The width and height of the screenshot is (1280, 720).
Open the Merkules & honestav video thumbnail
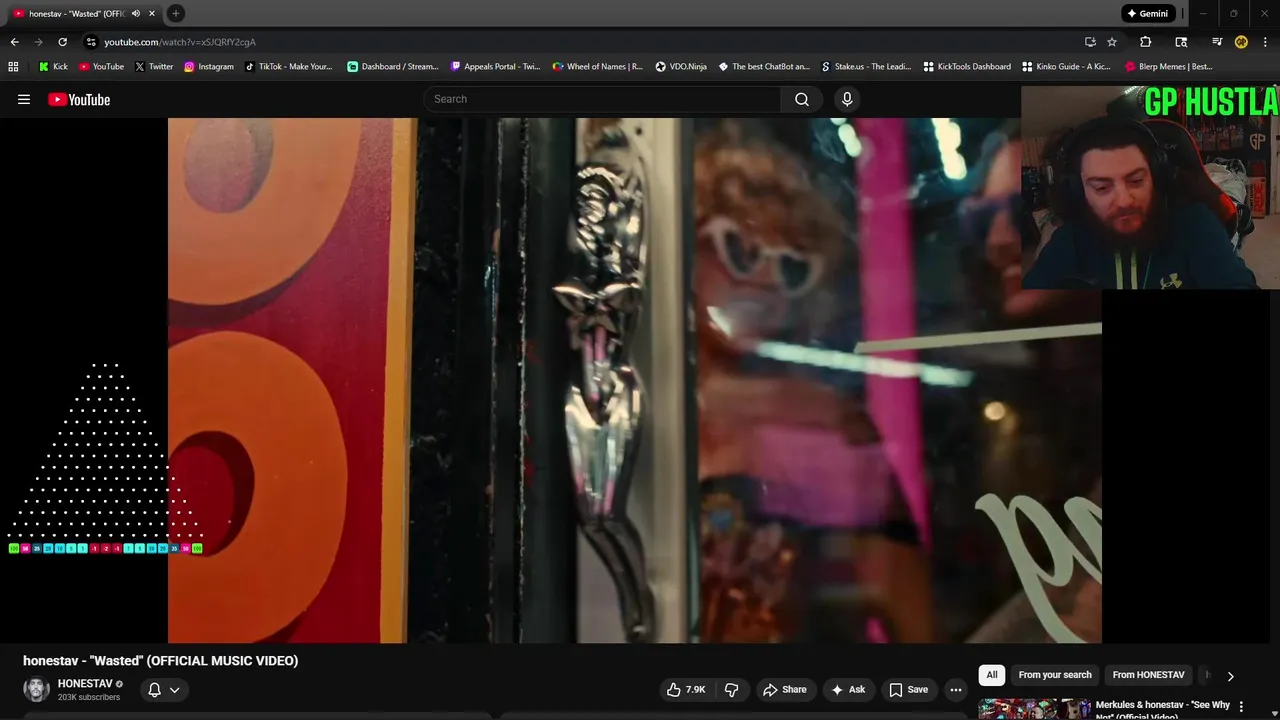pos(1034,708)
